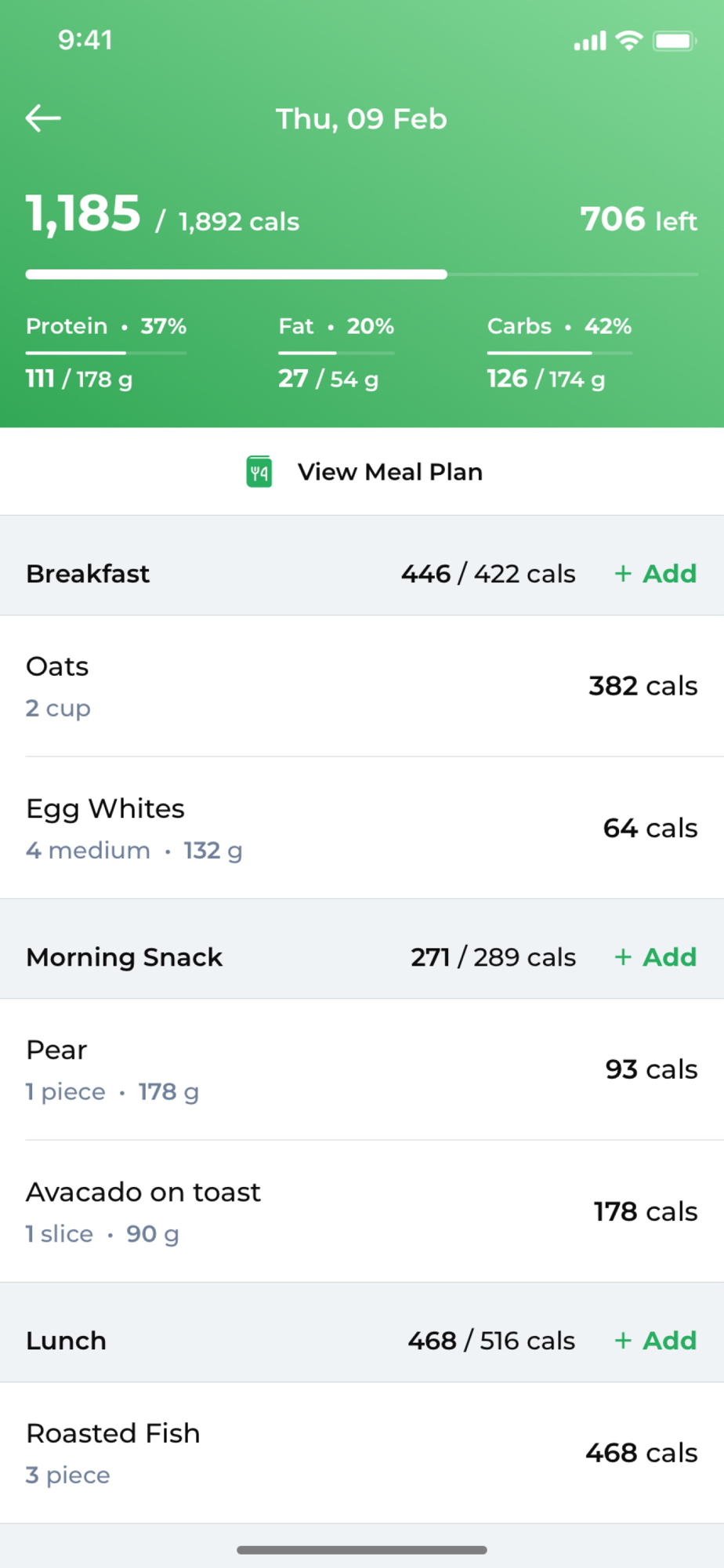Tap the back arrow icon
Viewport: 724px width, 1568px height.
pyautogui.click(x=43, y=118)
